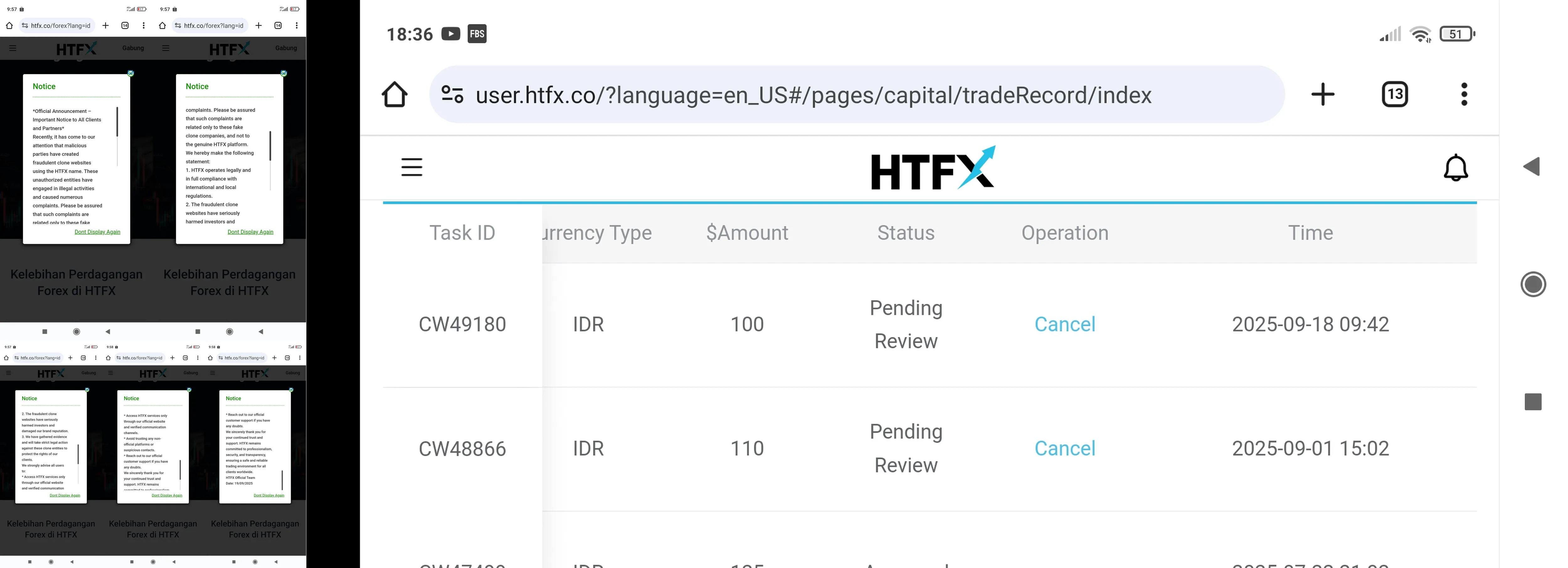Tap Dont Display Again in '* Access HTFX services' notice
The image size is (1568, 568).
point(167,496)
